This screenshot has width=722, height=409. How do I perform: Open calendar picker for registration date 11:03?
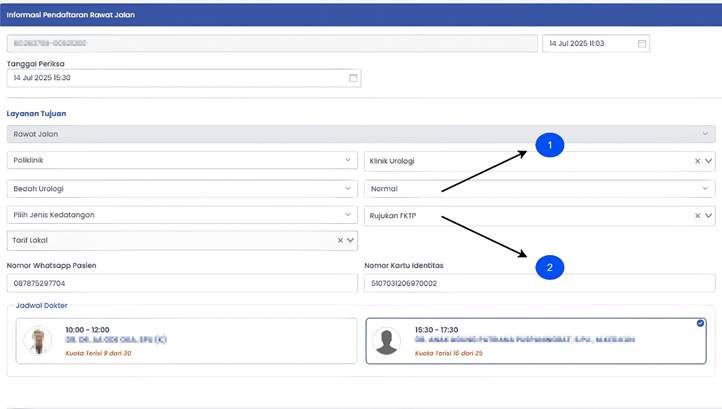(x=642, y=44)
